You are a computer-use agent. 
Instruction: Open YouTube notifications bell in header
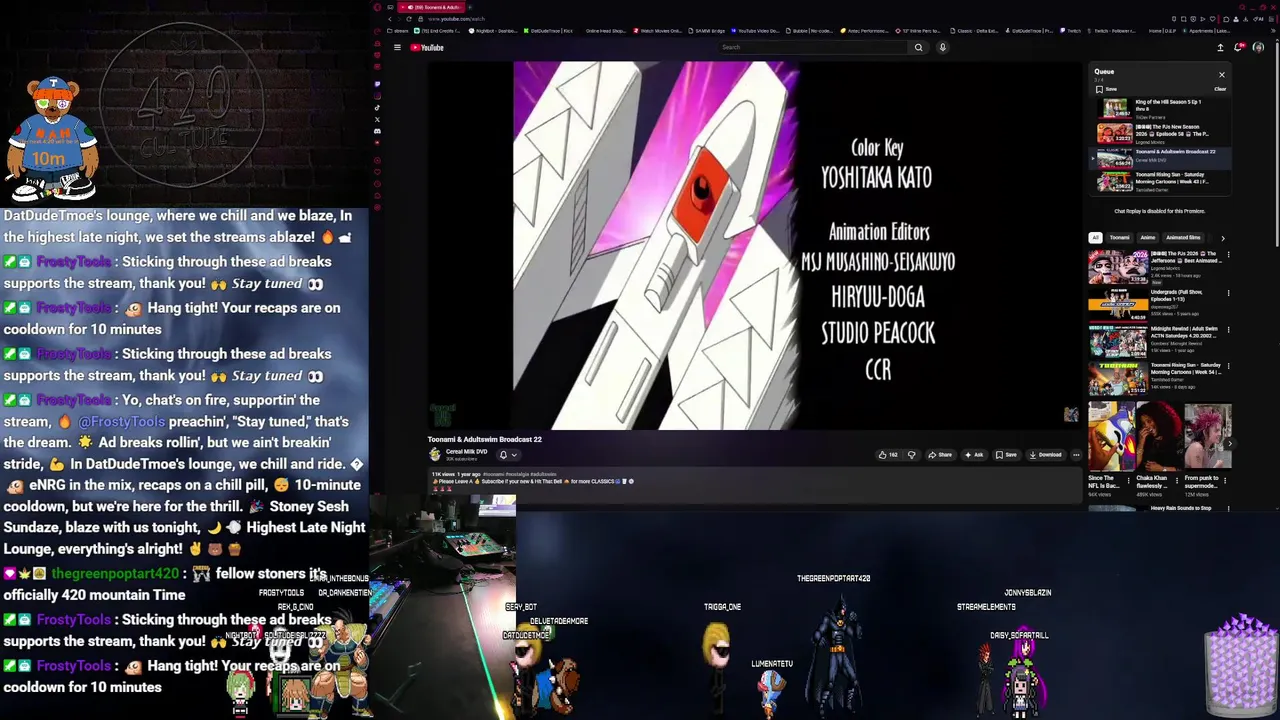pyautogui.click(x=1240, y=47)
